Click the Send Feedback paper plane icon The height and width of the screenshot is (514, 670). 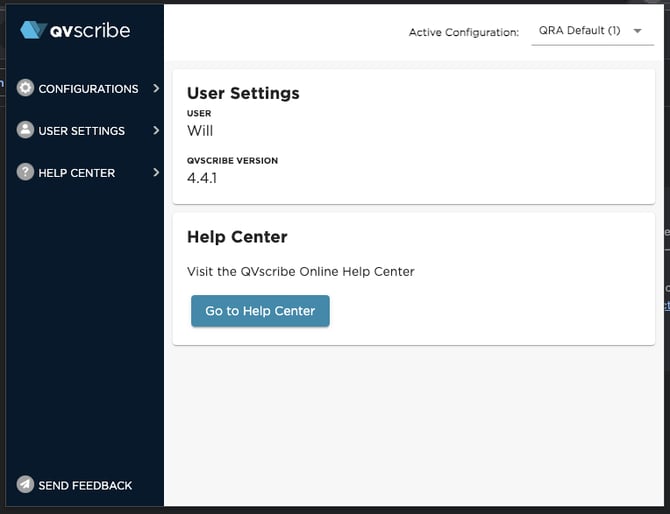point(26,485)
